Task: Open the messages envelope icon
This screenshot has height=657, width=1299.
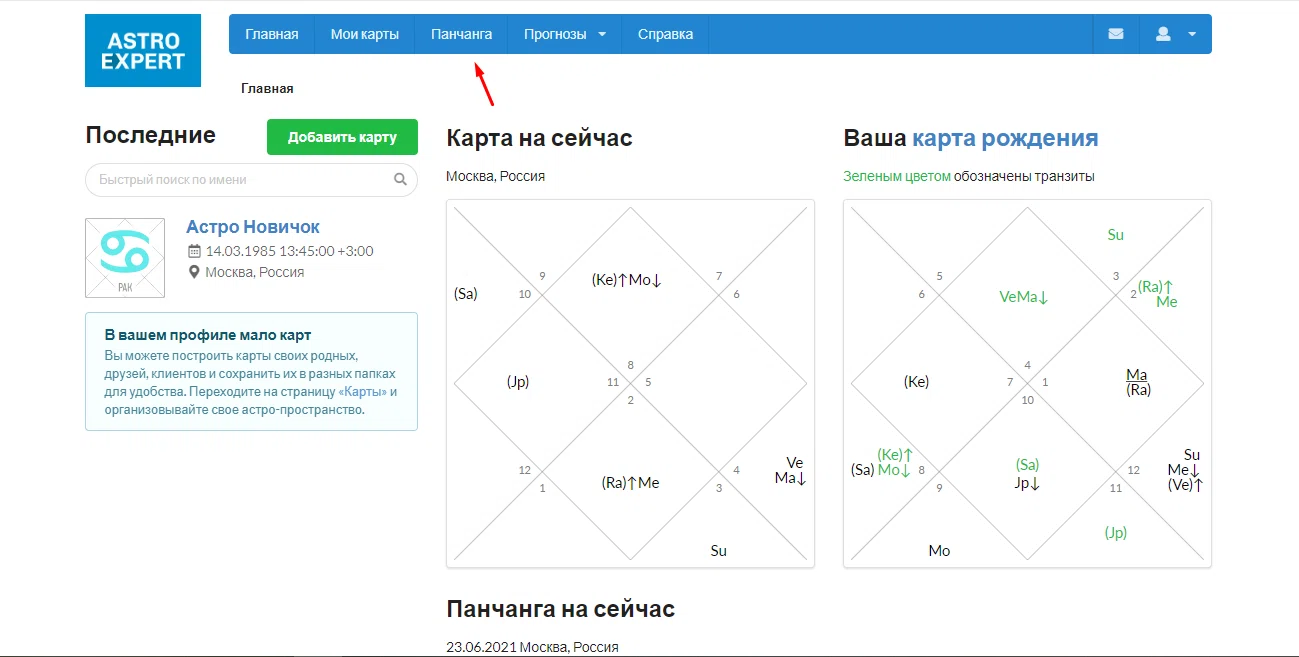Action: [1116, 34]
